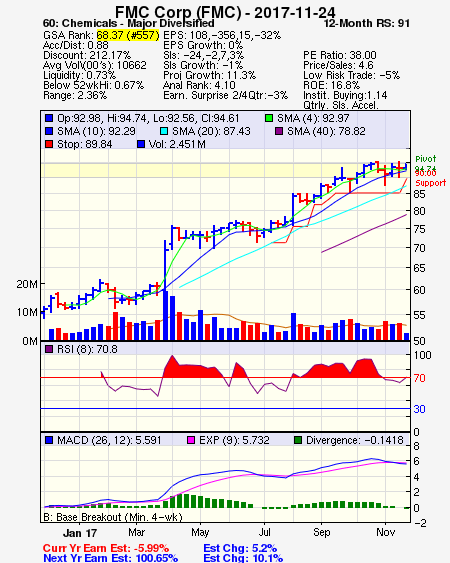Click the red Stop legend swatch

(49, 144)
